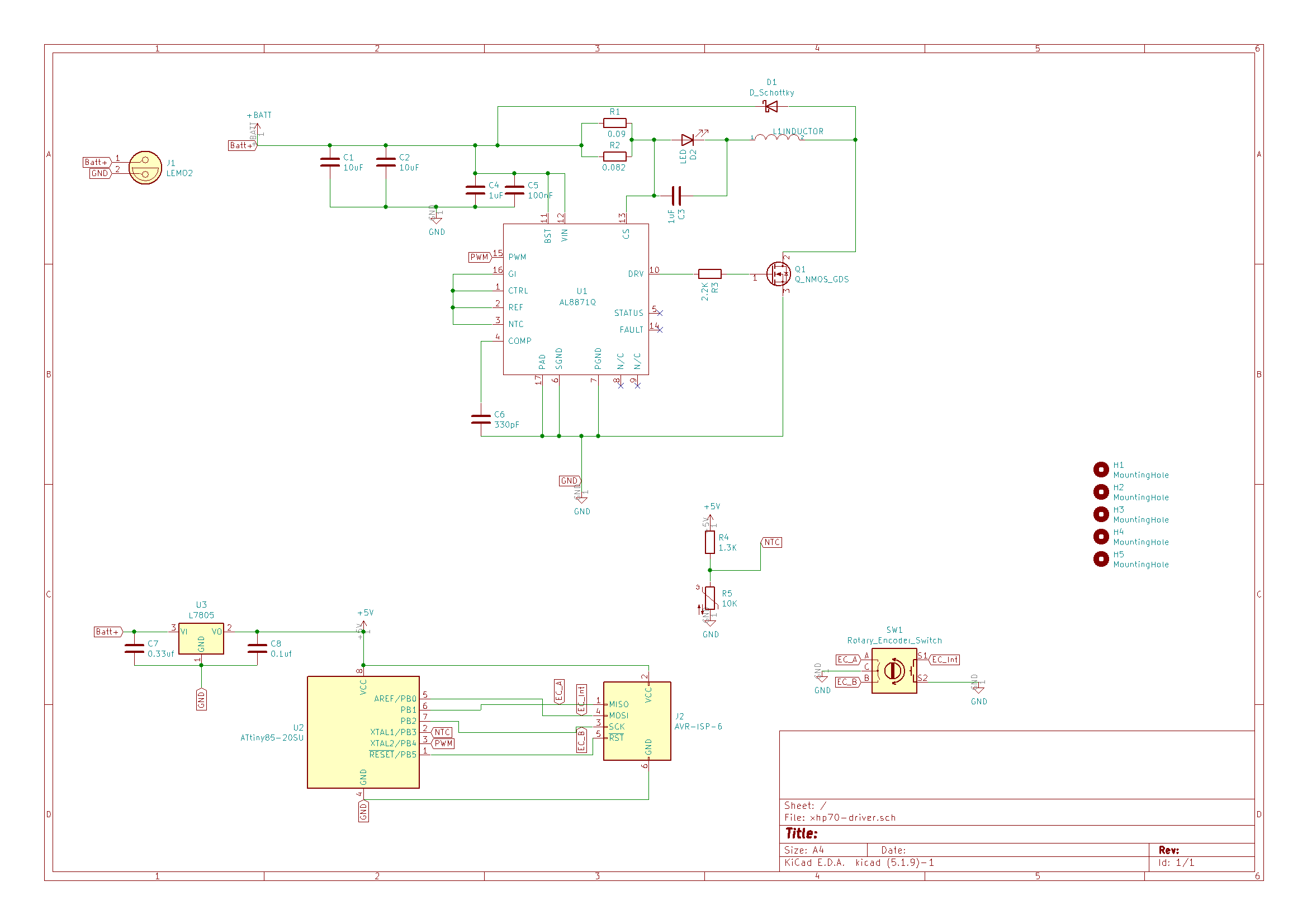Select the C7 0.33uf capacitor symbol
Screen dimensions: 1307x924
click(134, 648)
